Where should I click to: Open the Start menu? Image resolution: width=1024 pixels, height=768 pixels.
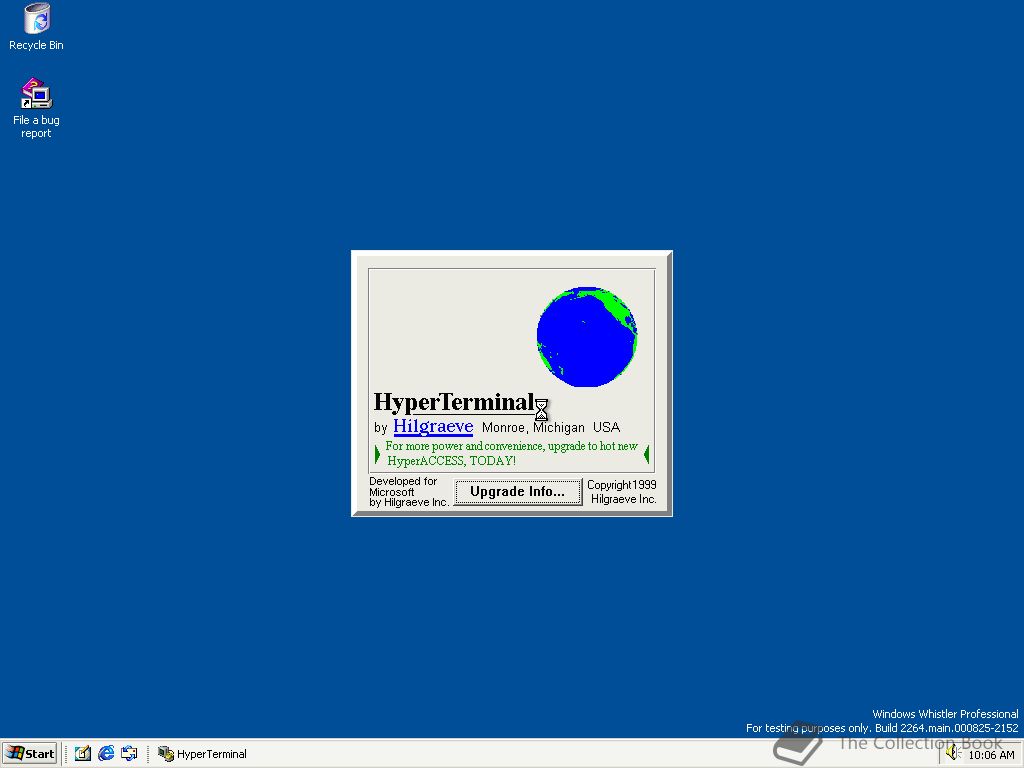pos(30,754)
